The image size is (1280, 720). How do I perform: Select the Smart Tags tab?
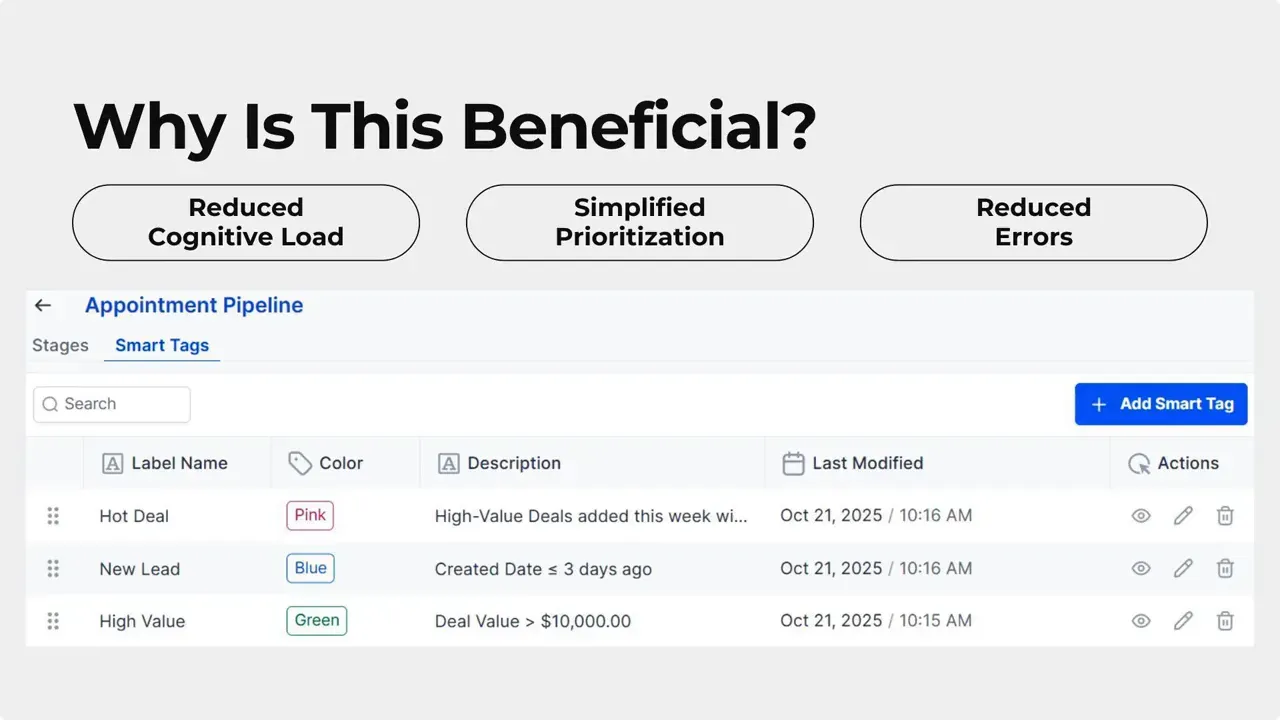coord(162,345)
